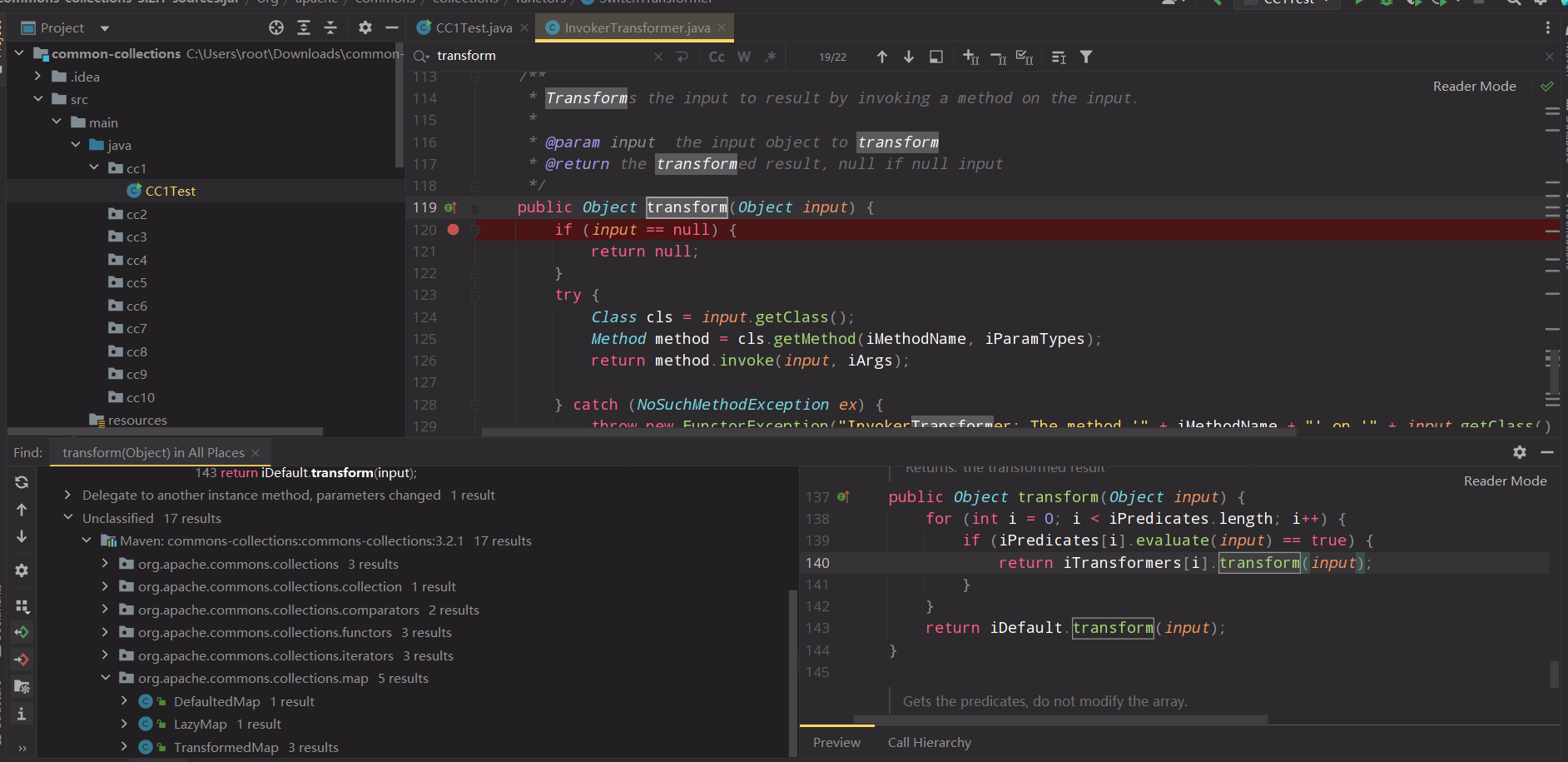Viewport: 1568px width, 762px height.
Task: Click the Select Opened File target icon
Action: 276,28
